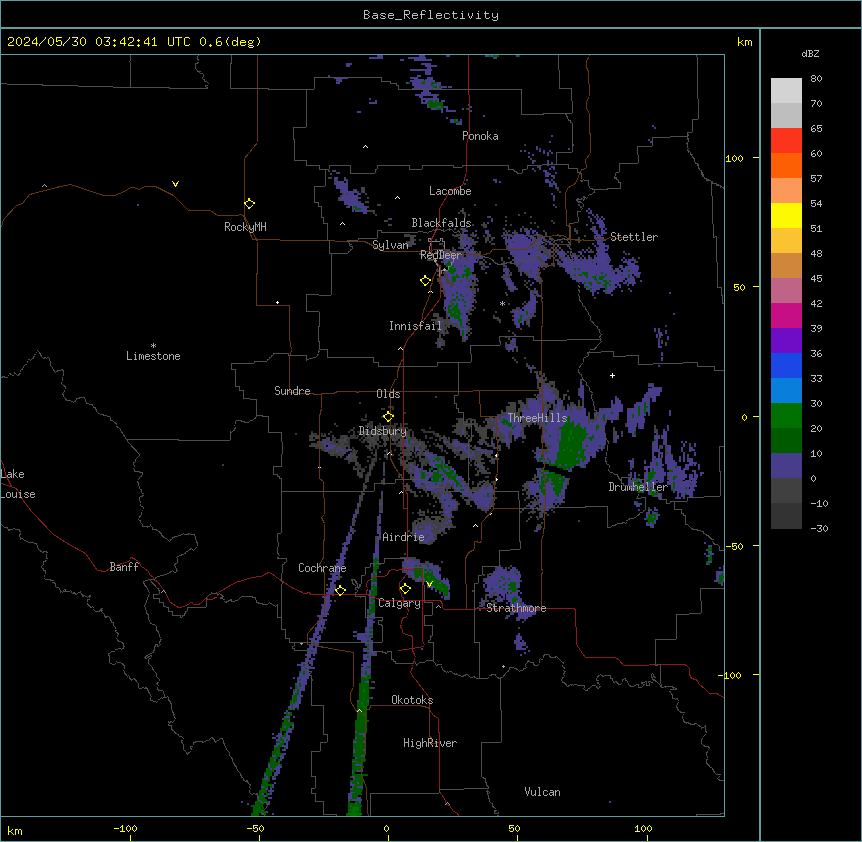
Task: Click the Stettler town label
Action: coord(634,237)
